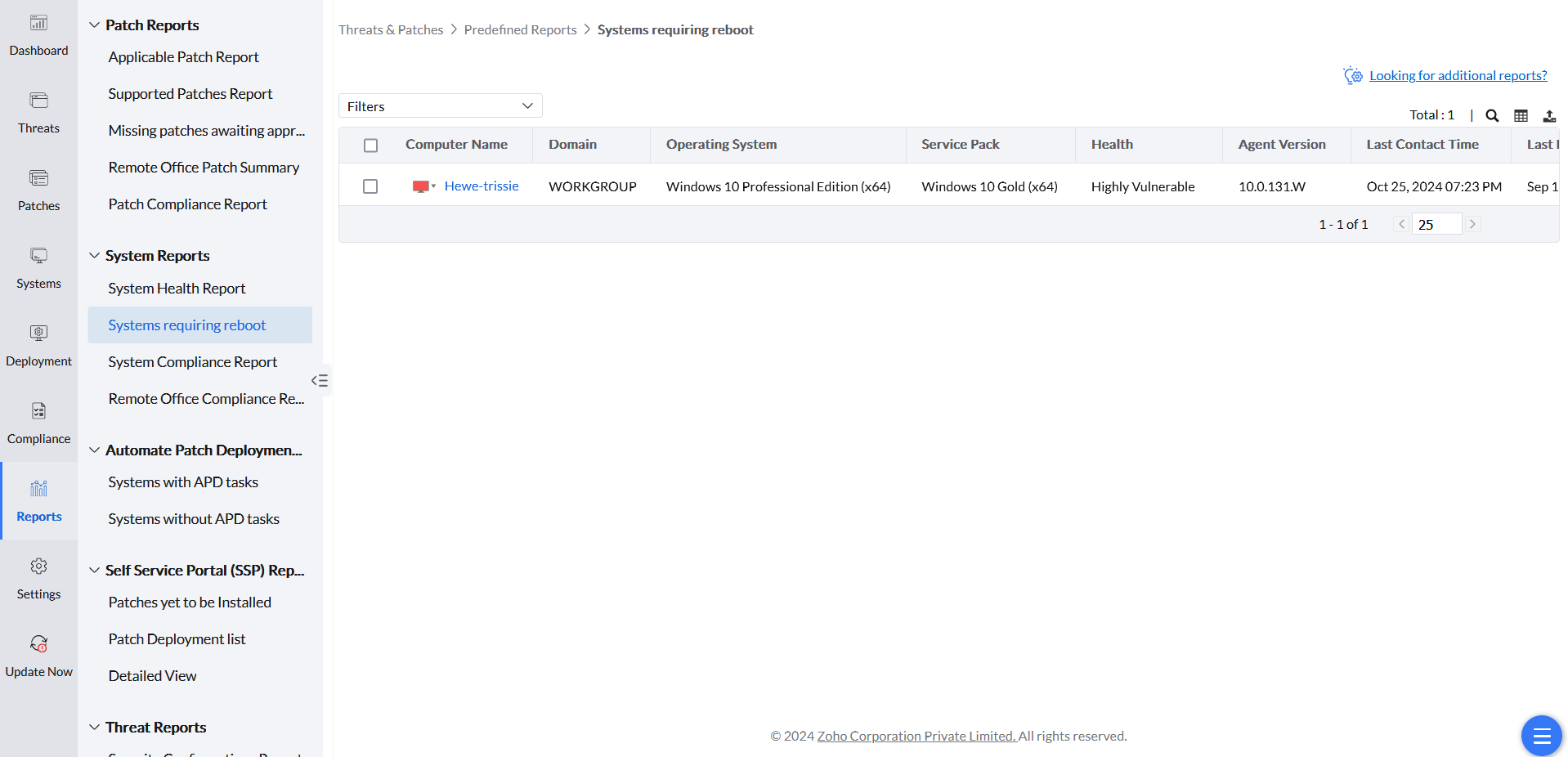Collapse the reports side panel

(320, 380)
